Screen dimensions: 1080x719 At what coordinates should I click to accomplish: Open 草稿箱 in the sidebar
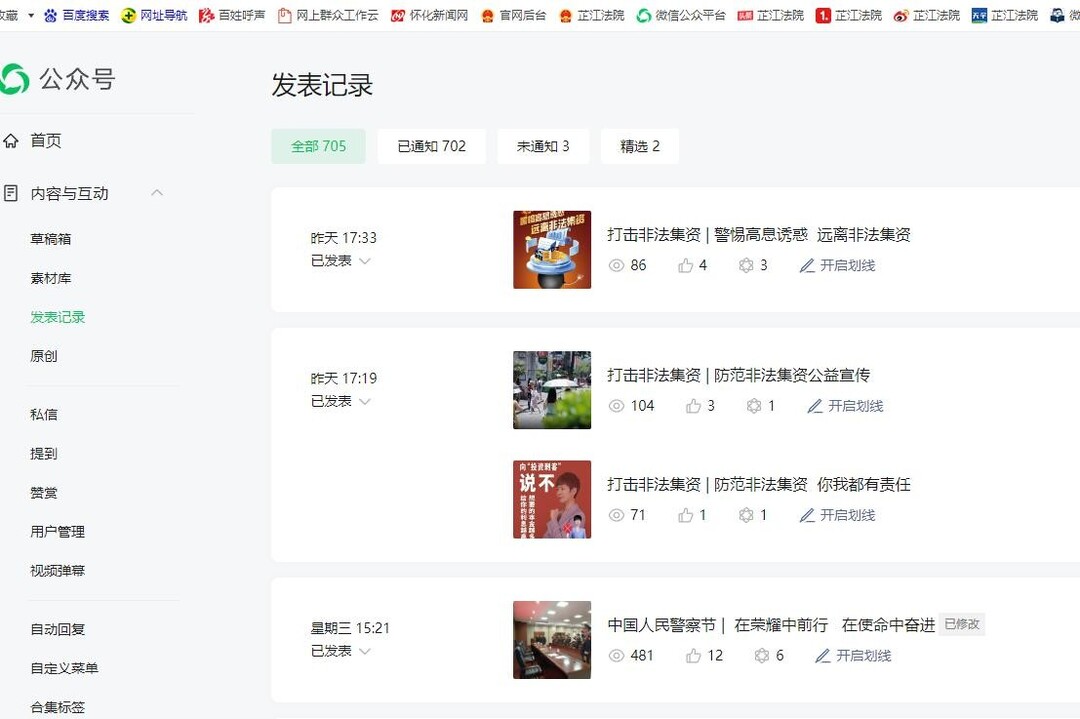(x=51, y=239)
